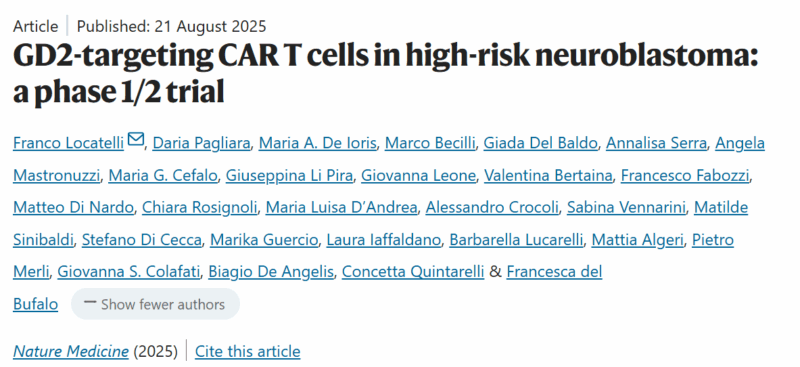The image size is (800, 367).
Task: Collapse list with Show fewer authors
Action: coord(155,304)
